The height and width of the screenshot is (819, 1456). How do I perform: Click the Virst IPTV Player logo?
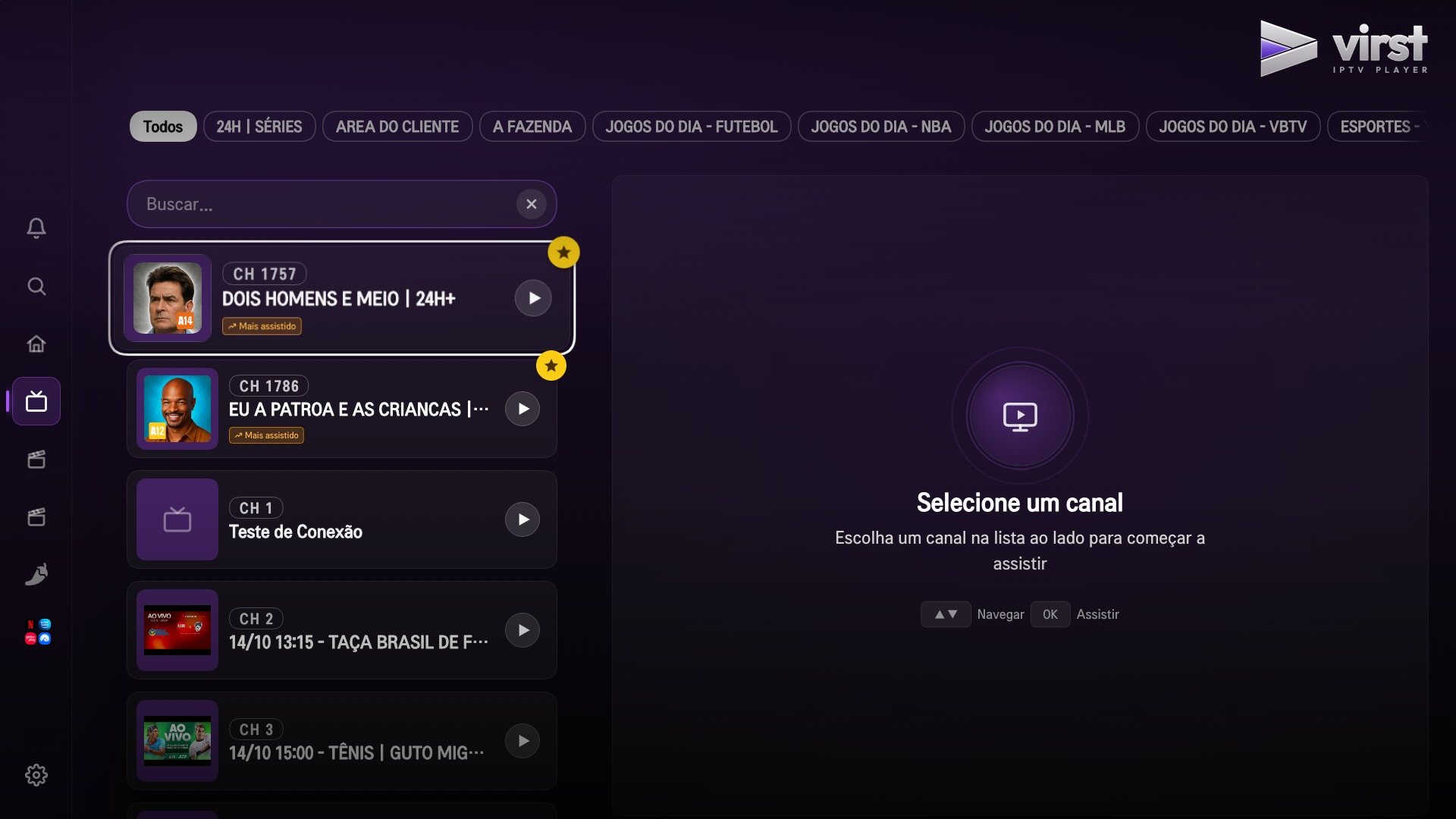pyautogui.click(x=1344, y=49)
